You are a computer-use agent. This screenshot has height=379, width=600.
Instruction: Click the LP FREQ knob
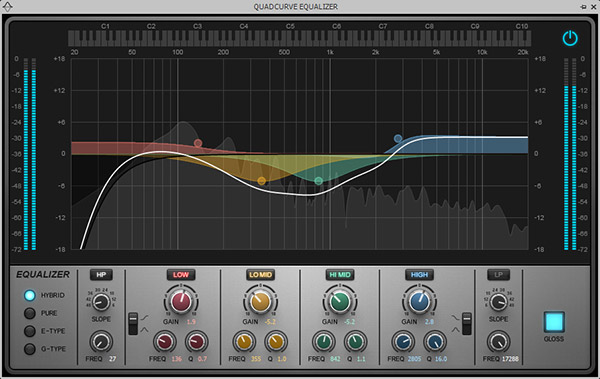click(x=499, y=341)
